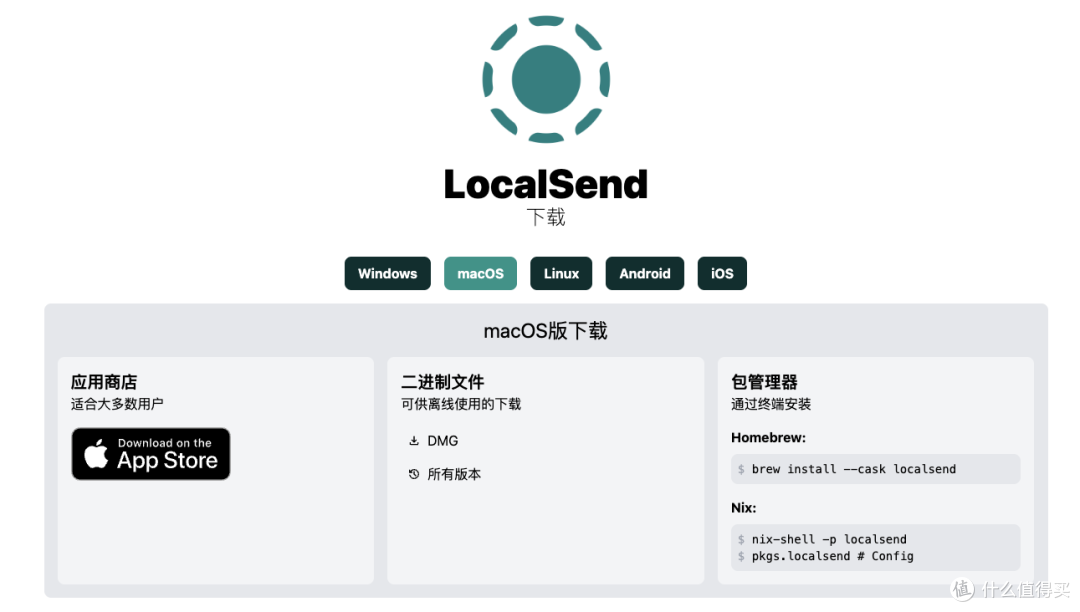Viewport: 1080px width, 612px height.
Task: Click the Apple logo in the App Store badge
Action: click(x=96, y=455)
